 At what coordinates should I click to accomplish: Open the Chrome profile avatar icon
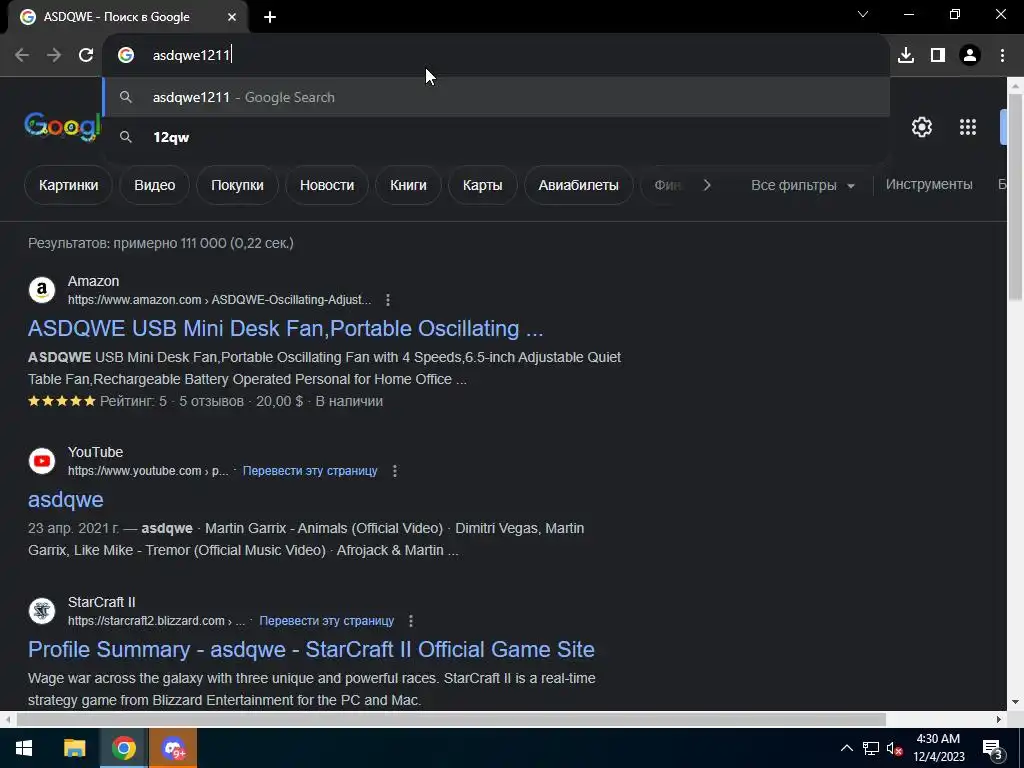point(970,55)
